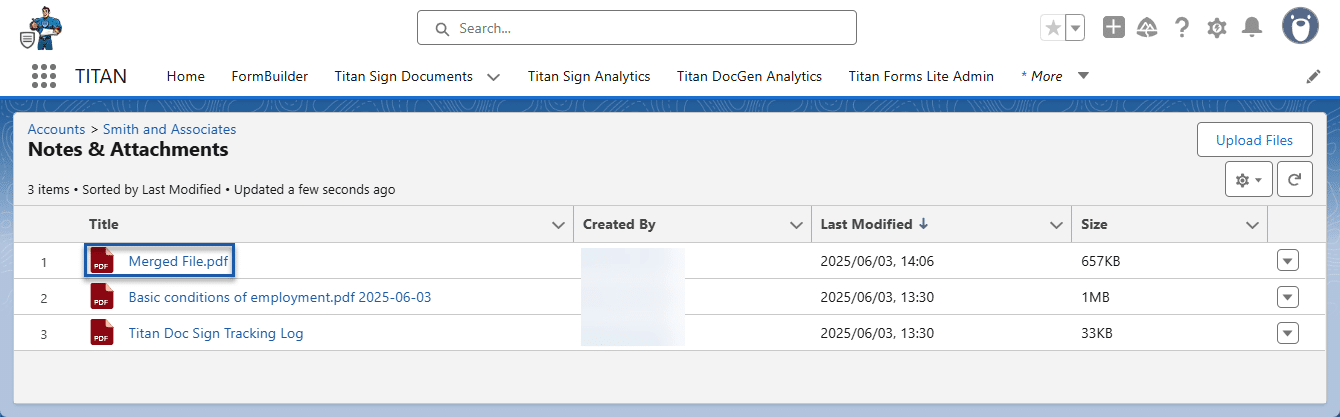Click the 2025/06/03, 14:06 date cell

tap(877, 261)
